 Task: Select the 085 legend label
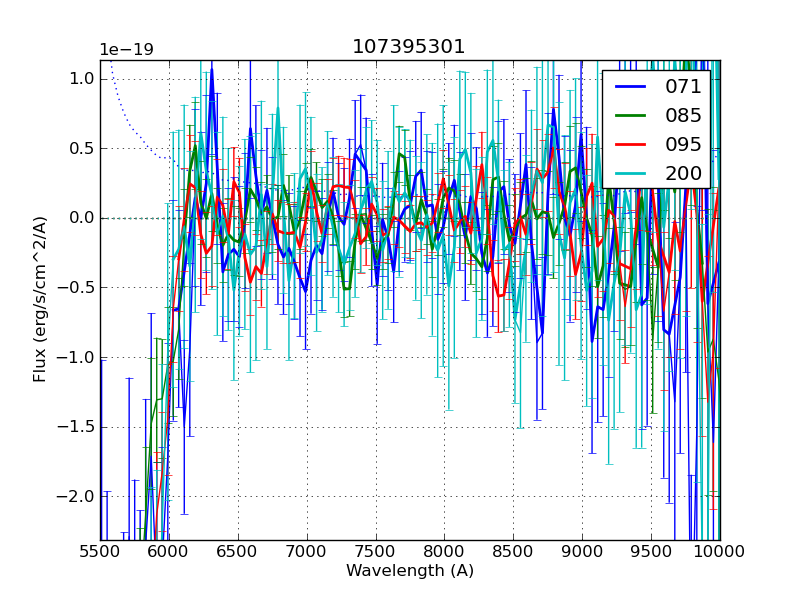point(683,115)
